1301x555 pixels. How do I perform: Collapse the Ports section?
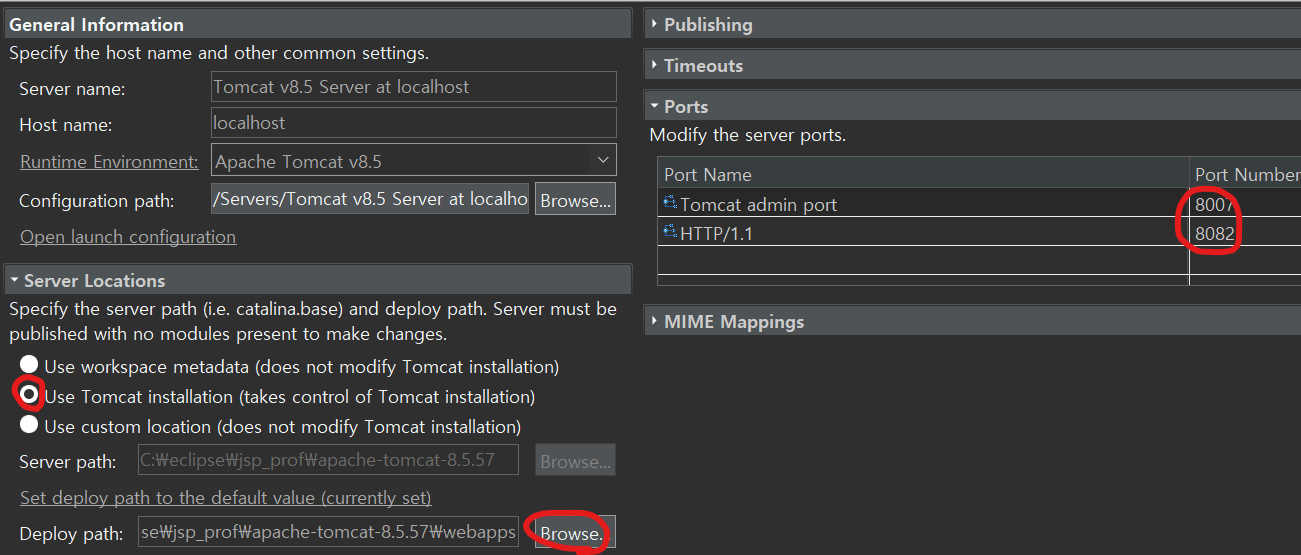pos(654,106)
